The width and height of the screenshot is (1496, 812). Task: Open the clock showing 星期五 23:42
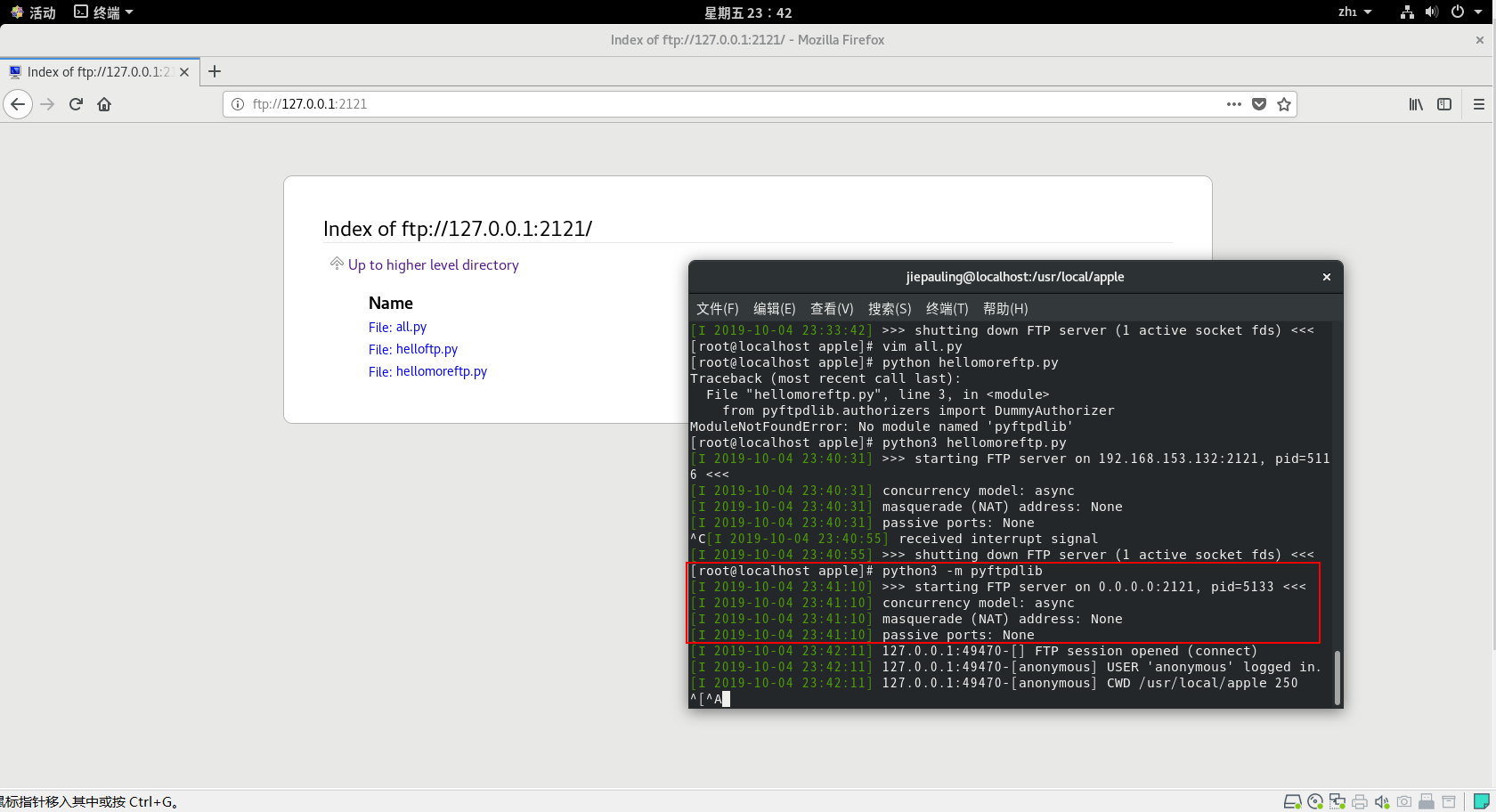click(748, 12)
